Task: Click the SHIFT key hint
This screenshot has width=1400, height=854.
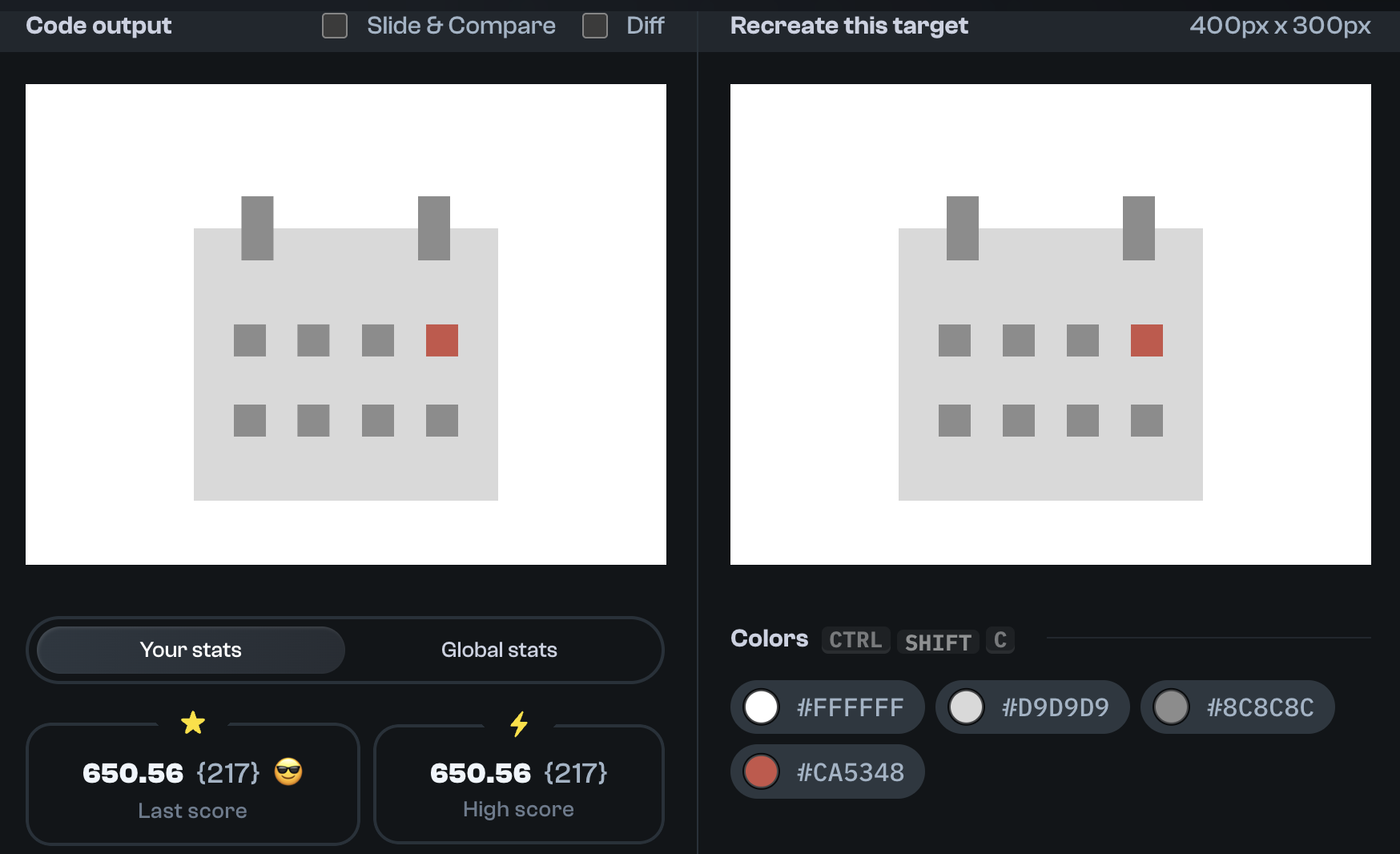Action: [x=938, y=641]
